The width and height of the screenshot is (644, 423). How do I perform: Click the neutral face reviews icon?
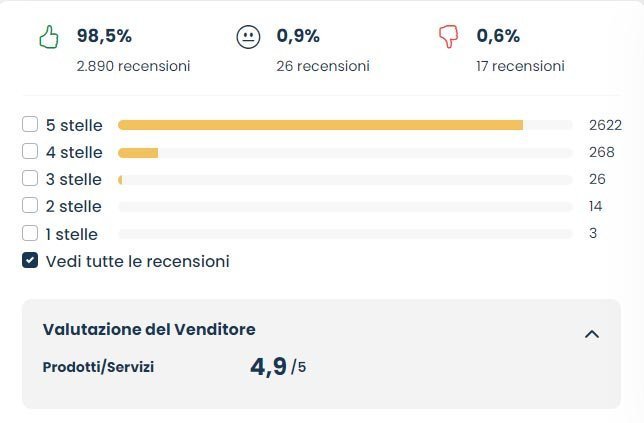(x=248, y=37)
